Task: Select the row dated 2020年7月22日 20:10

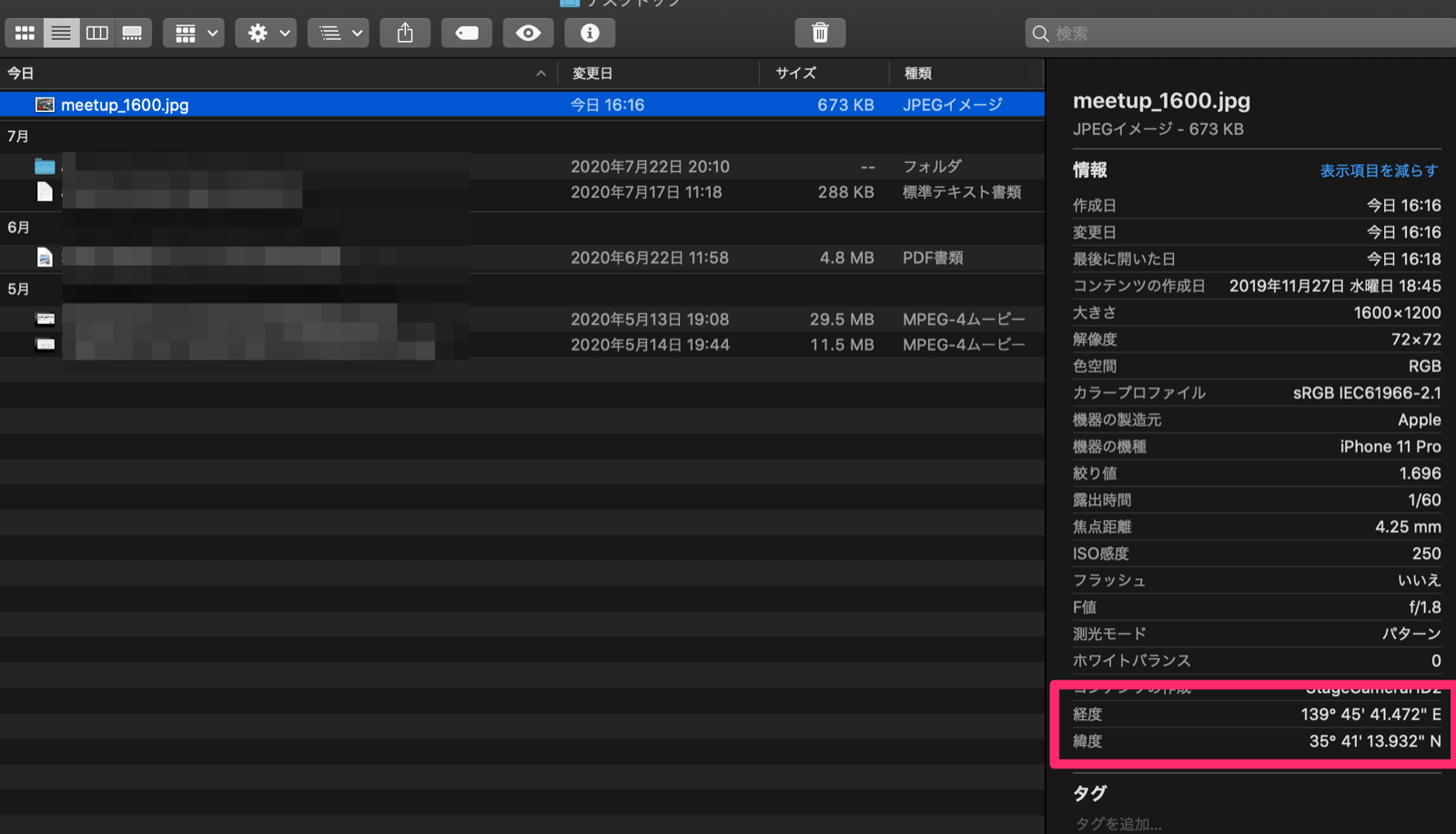Action: (x=522, y=167)
